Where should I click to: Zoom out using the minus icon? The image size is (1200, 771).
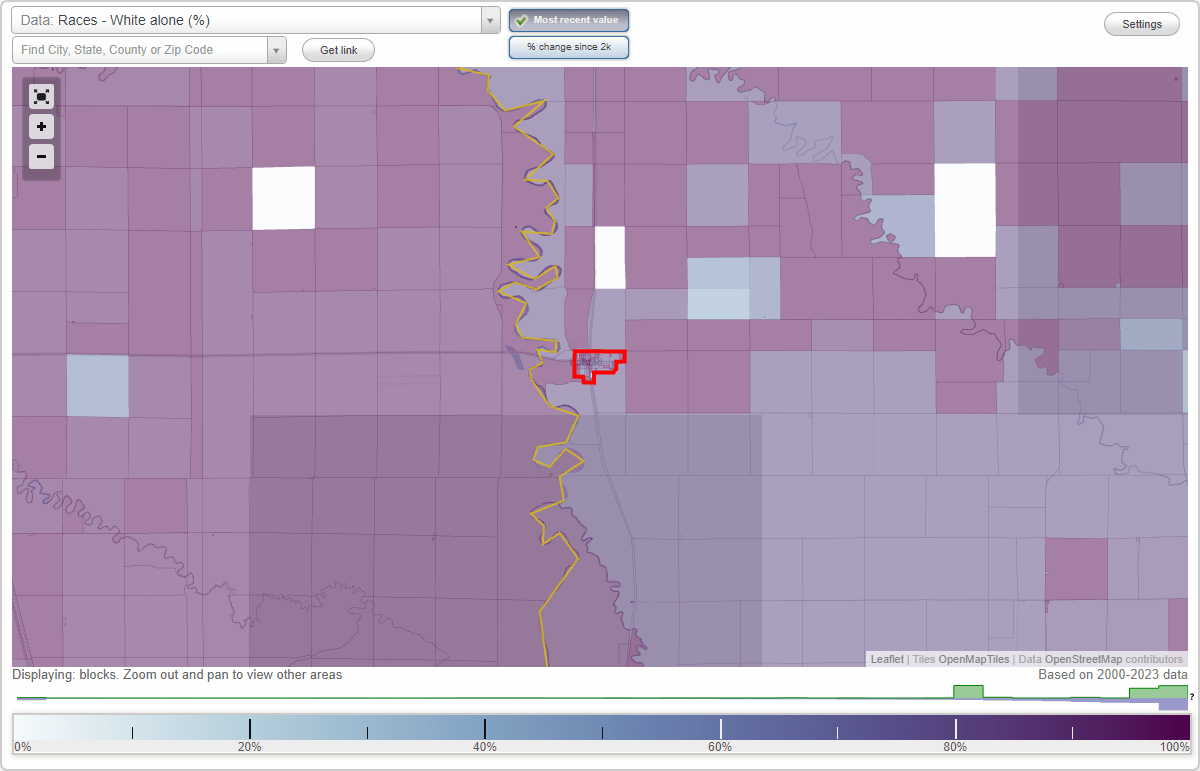click(41, 156)
